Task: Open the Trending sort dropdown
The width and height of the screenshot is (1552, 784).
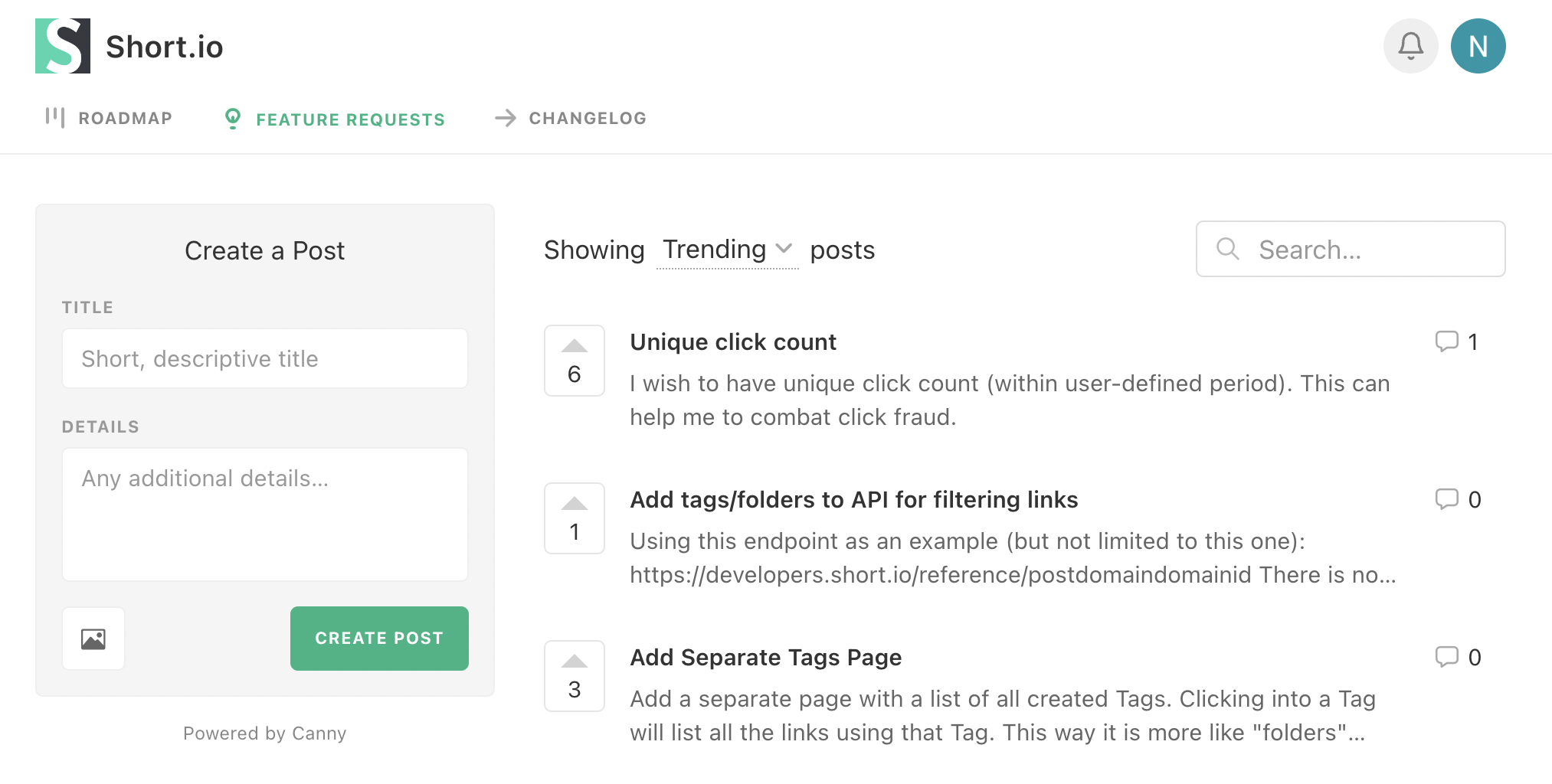Action: [727, 250]
